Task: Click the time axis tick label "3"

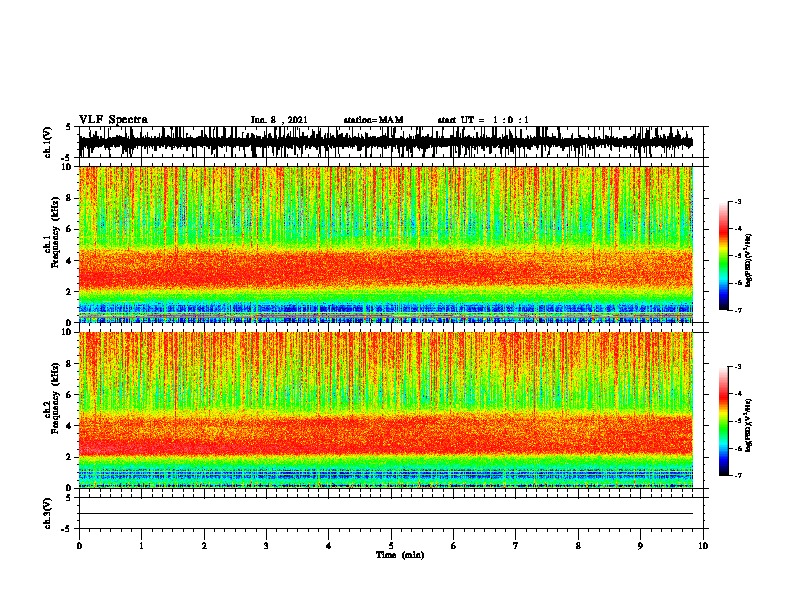Action: pos(266,546)
